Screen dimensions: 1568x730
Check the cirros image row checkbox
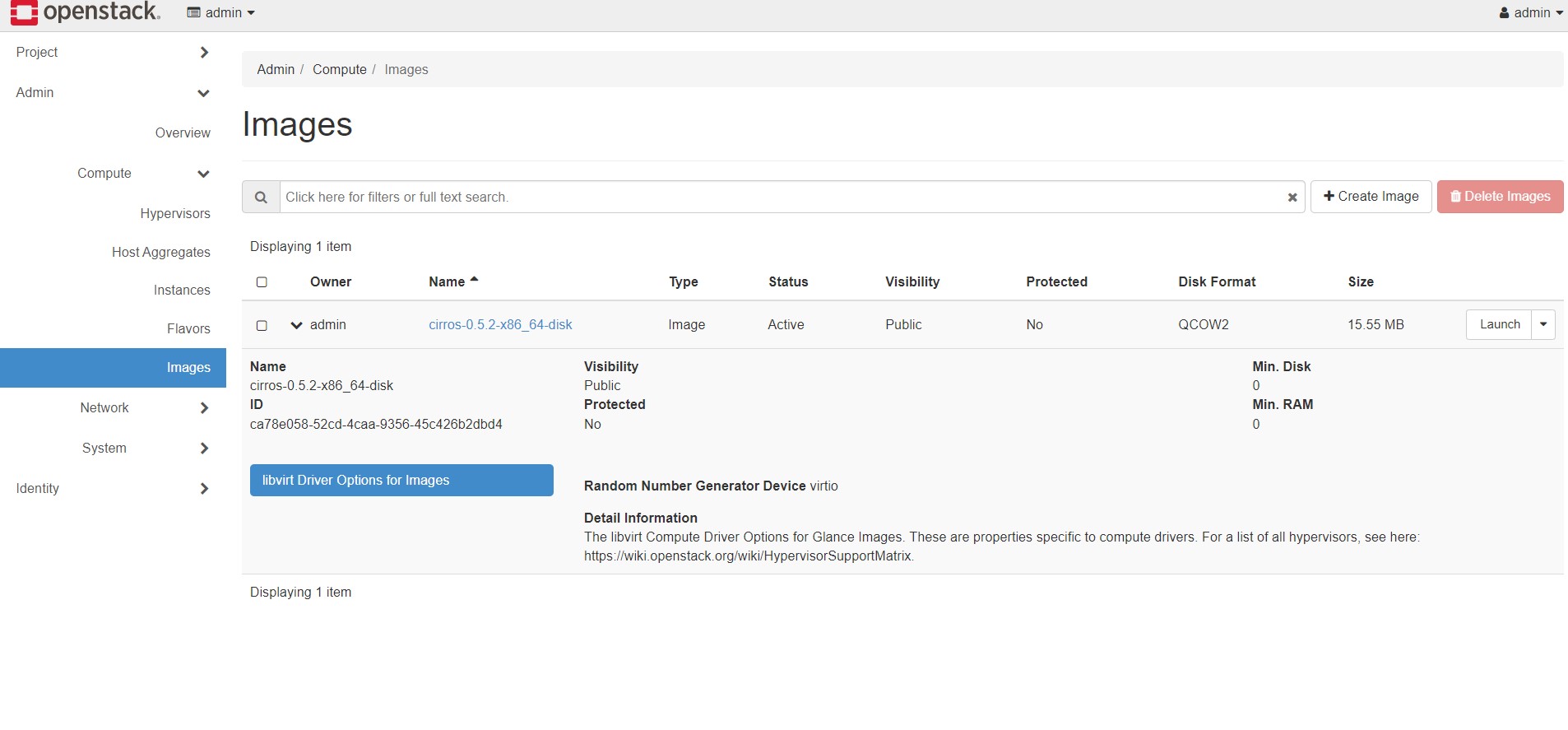pos(262,325)
